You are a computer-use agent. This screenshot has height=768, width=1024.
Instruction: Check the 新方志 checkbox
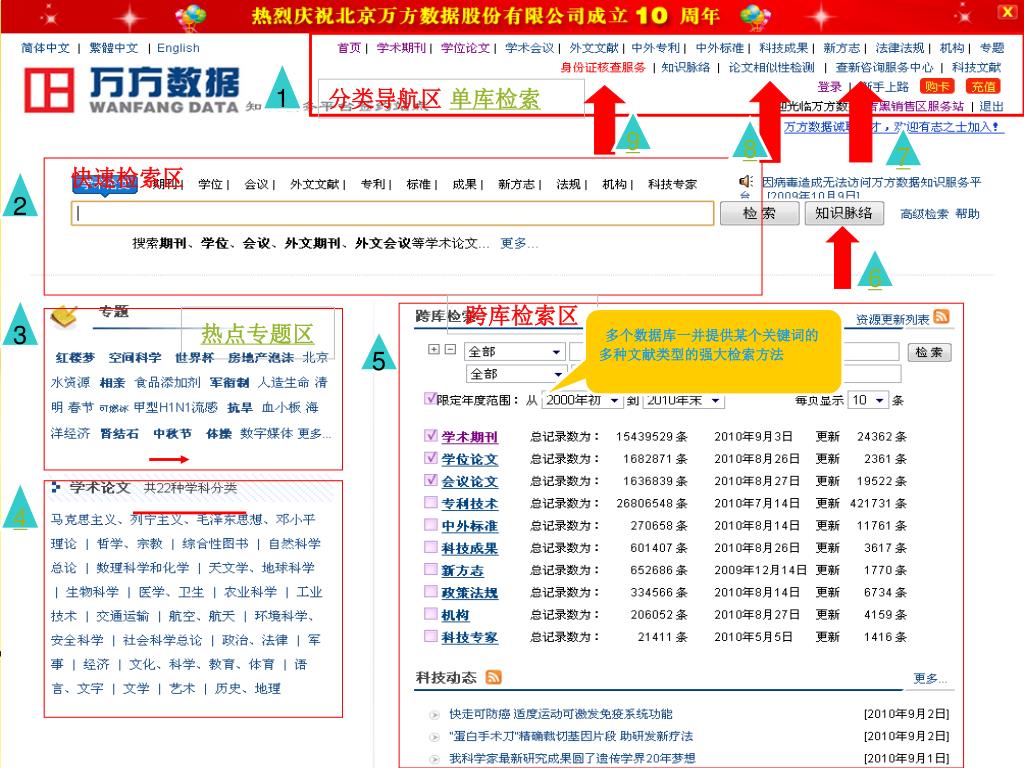(430, 569)
